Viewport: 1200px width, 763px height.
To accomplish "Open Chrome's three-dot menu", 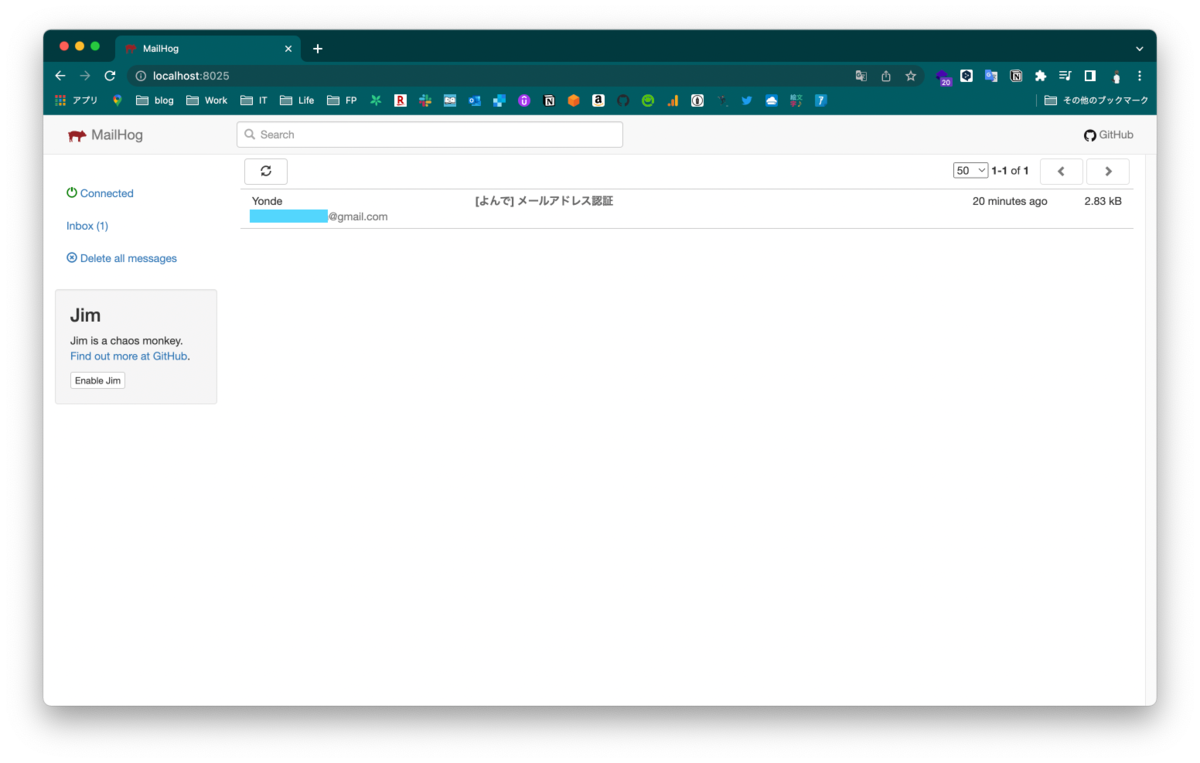I will [x=1139, y=76].
